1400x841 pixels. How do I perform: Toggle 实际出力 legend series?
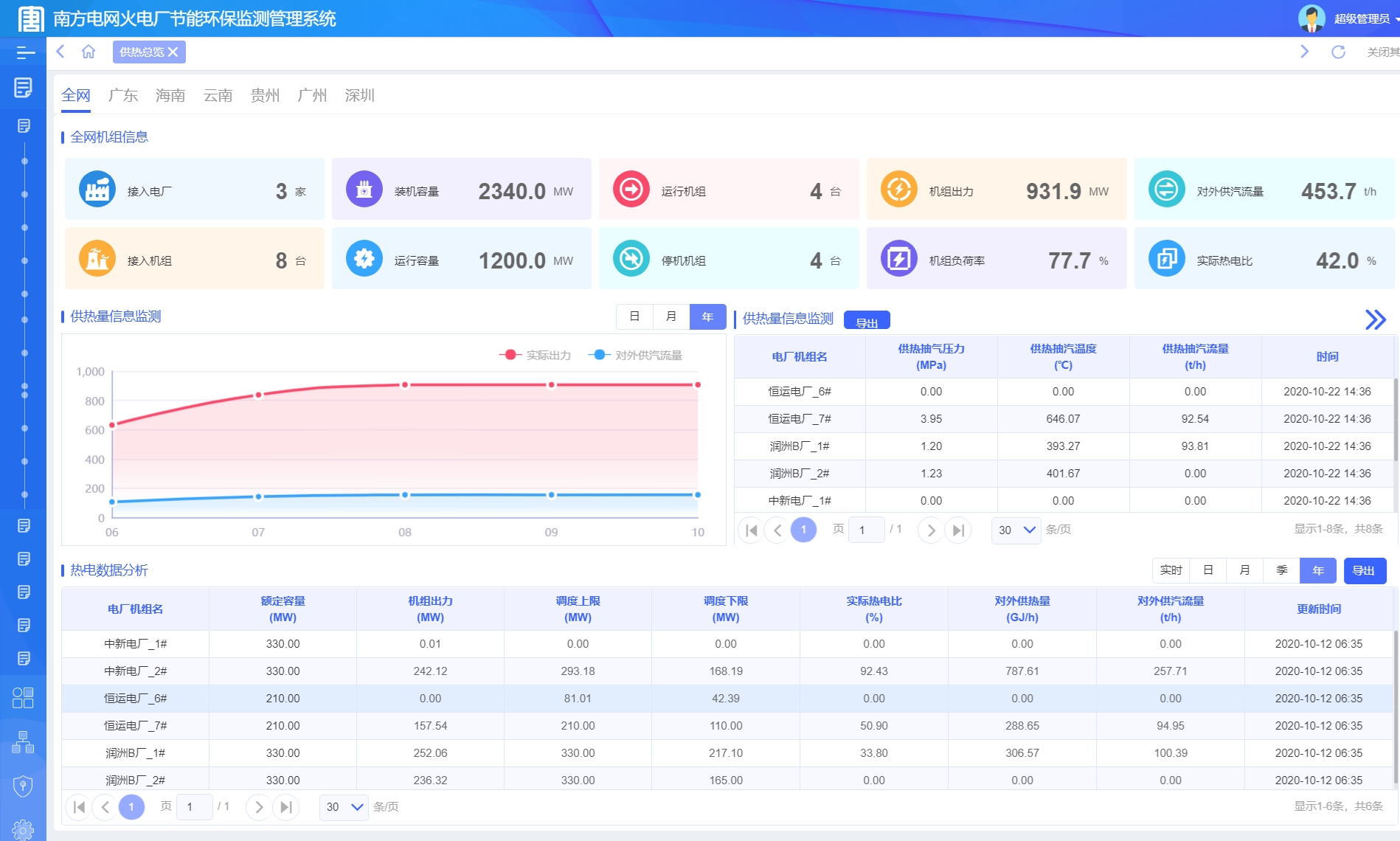(x=536, y=355)
